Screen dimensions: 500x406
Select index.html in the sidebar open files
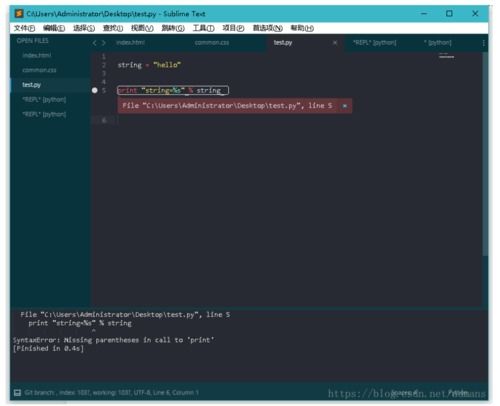(x=37, y=55)
